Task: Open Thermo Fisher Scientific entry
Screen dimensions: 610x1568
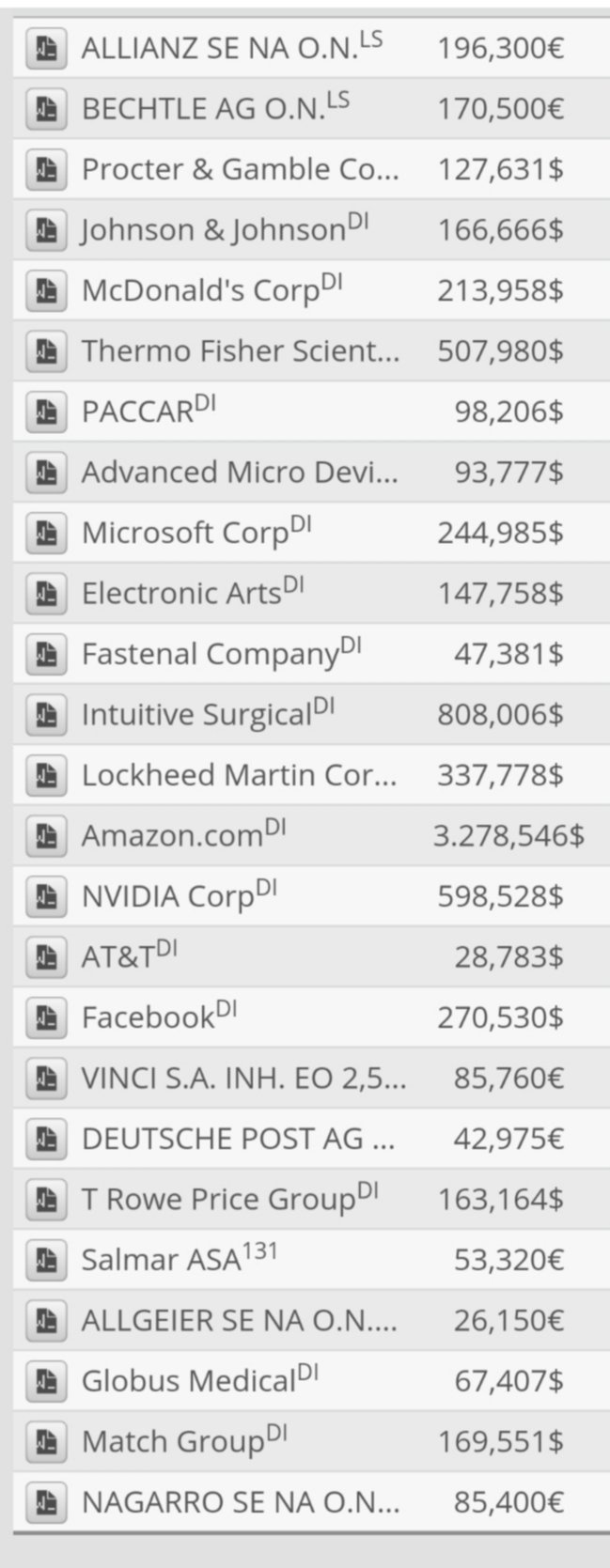Action: click(240, 350)
